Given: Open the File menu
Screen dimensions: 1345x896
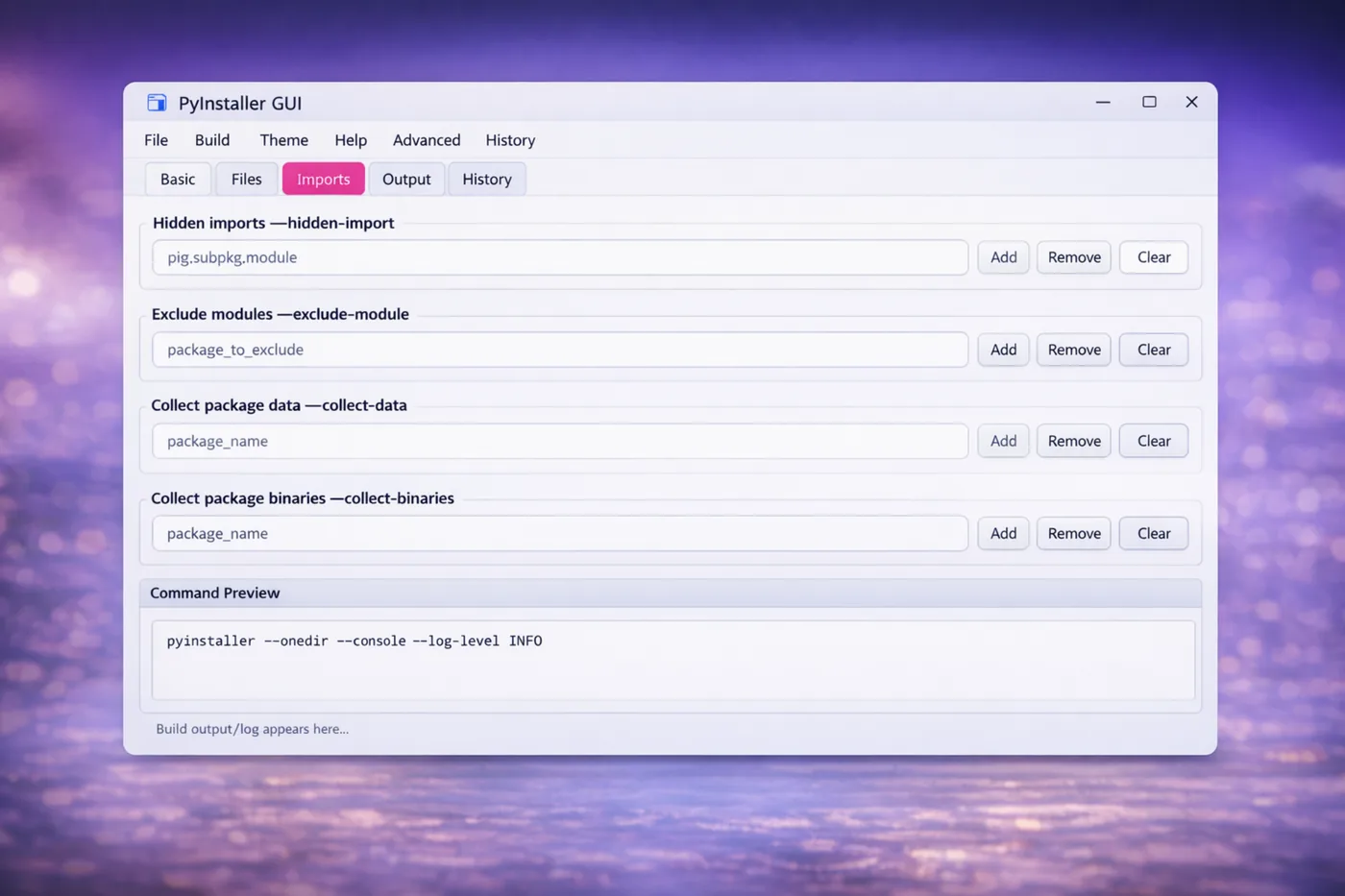Looking at the screenshot, I should coord(156,140).
